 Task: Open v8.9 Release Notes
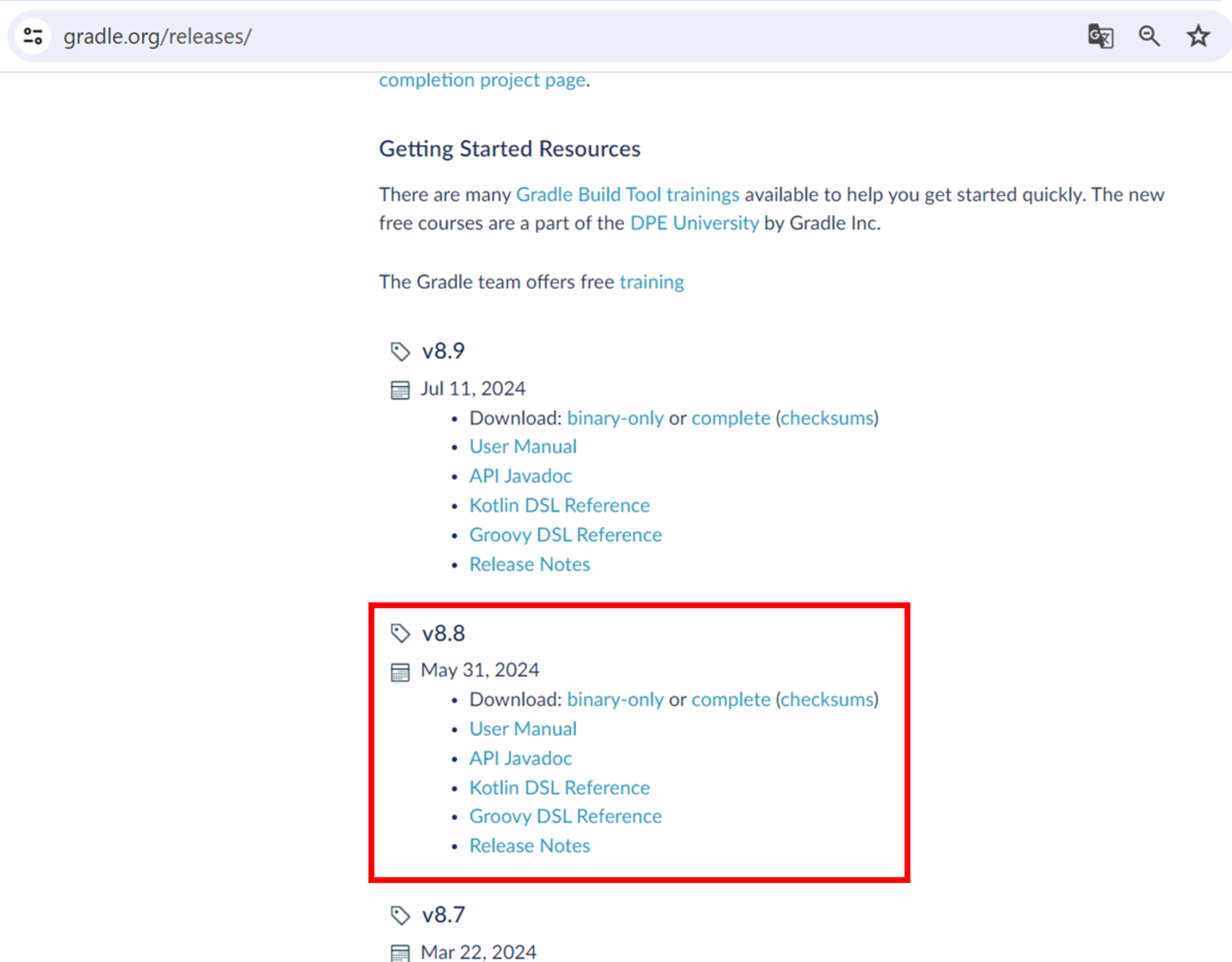(x=530, y=565)
